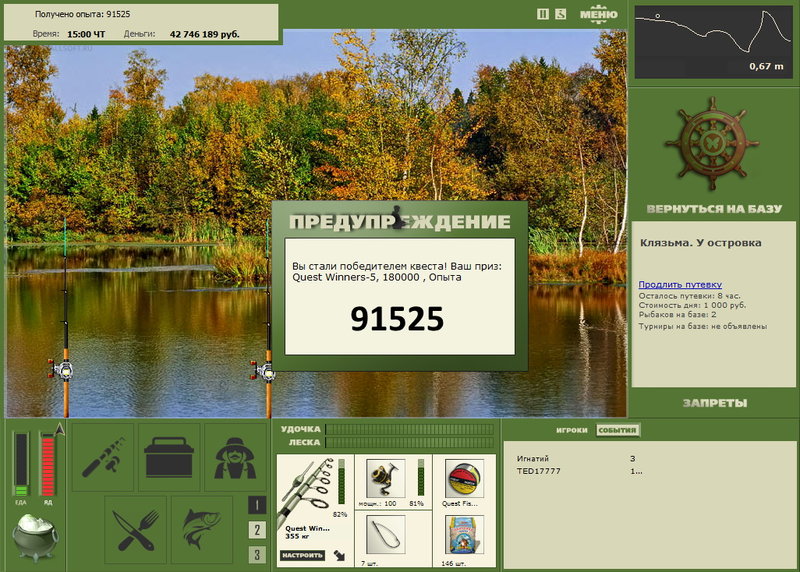800x572 pixels.
Task: Open the fishing rod tackle icon
Action: coord(103,457)
